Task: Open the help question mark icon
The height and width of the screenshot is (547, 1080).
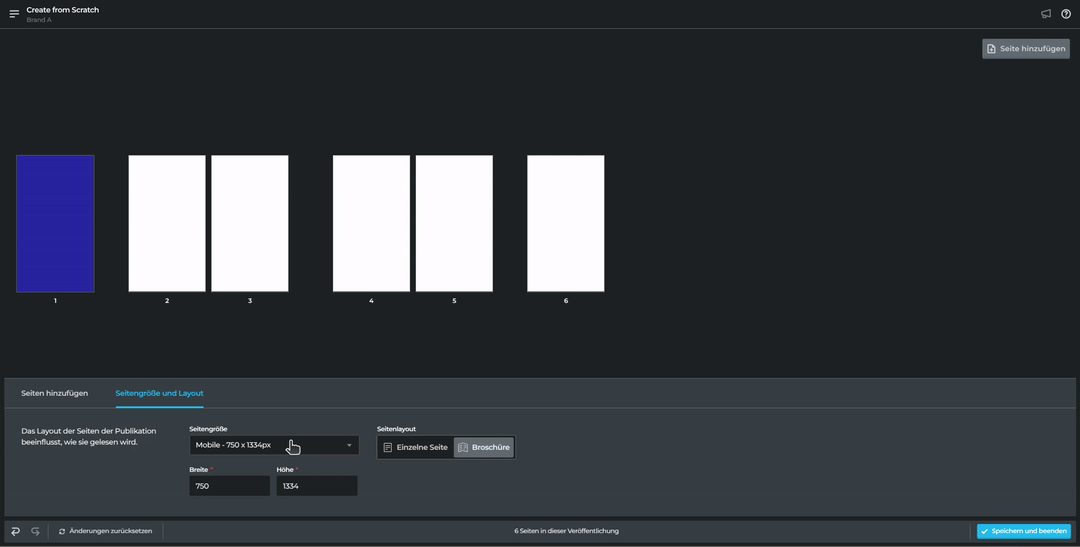Action: point(1066,14)
